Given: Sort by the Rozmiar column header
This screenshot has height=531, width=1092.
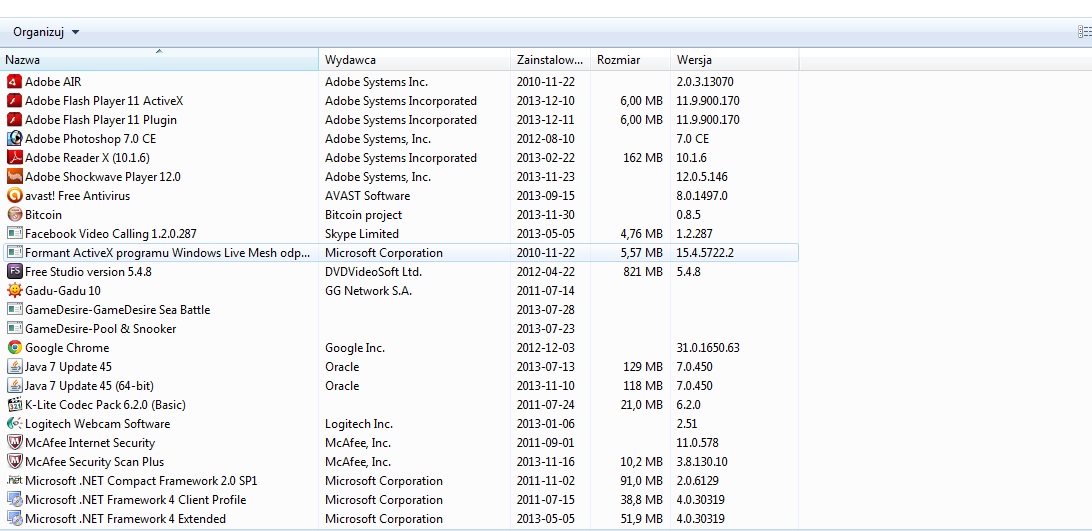Looking at the screenshot, I should pyautogui.click(x=630, y=60).
